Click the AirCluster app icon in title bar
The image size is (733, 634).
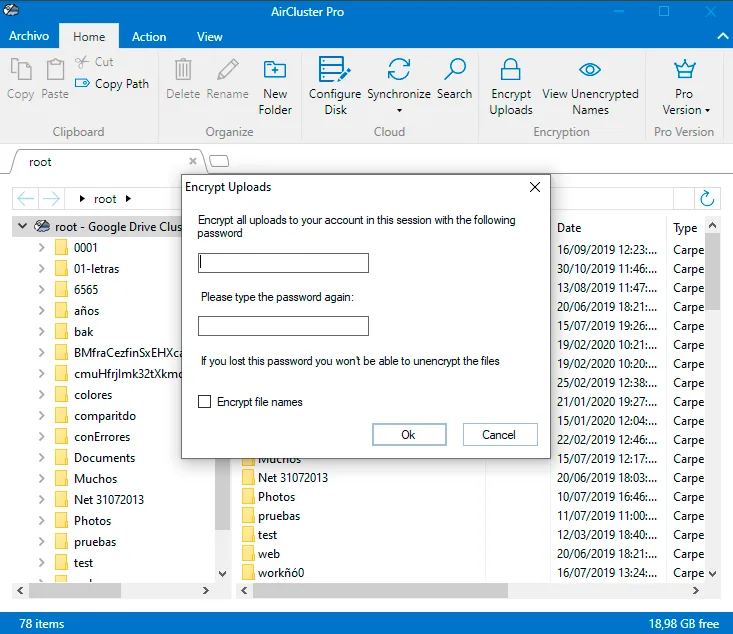[x=11, y=10]
